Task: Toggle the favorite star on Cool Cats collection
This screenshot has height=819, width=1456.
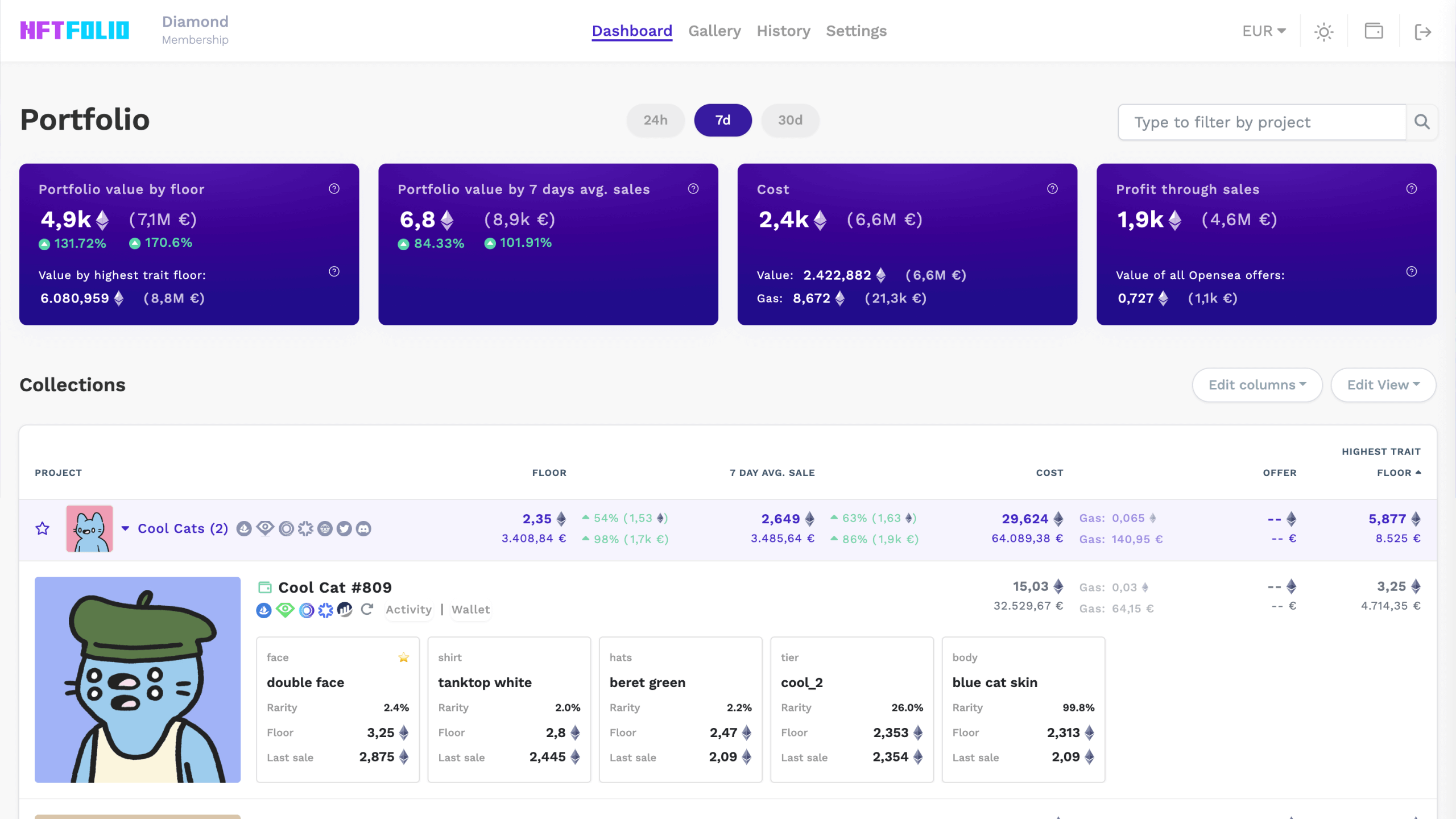Action: 42,528
